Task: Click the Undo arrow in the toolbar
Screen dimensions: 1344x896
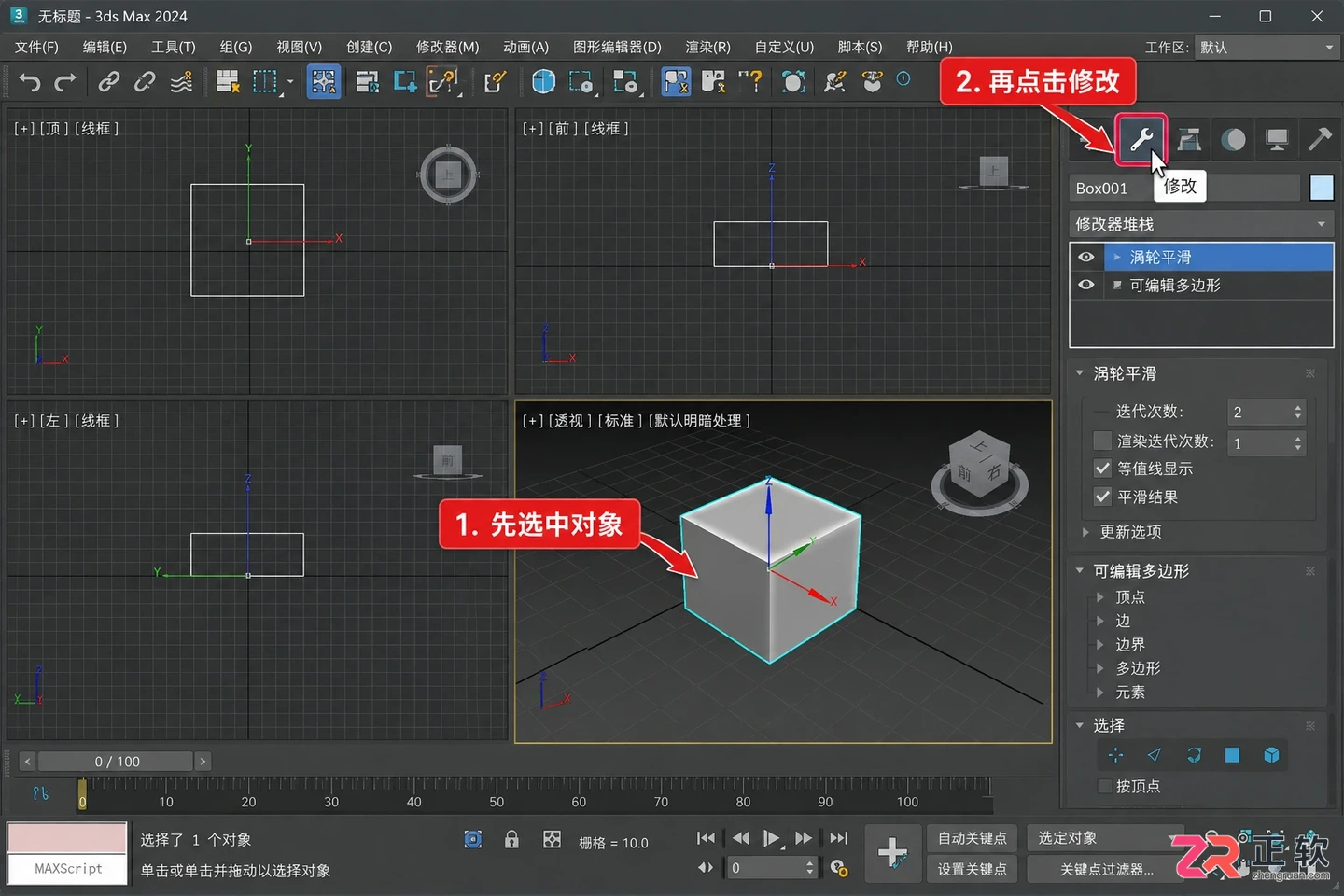Action: click(30, 82)
